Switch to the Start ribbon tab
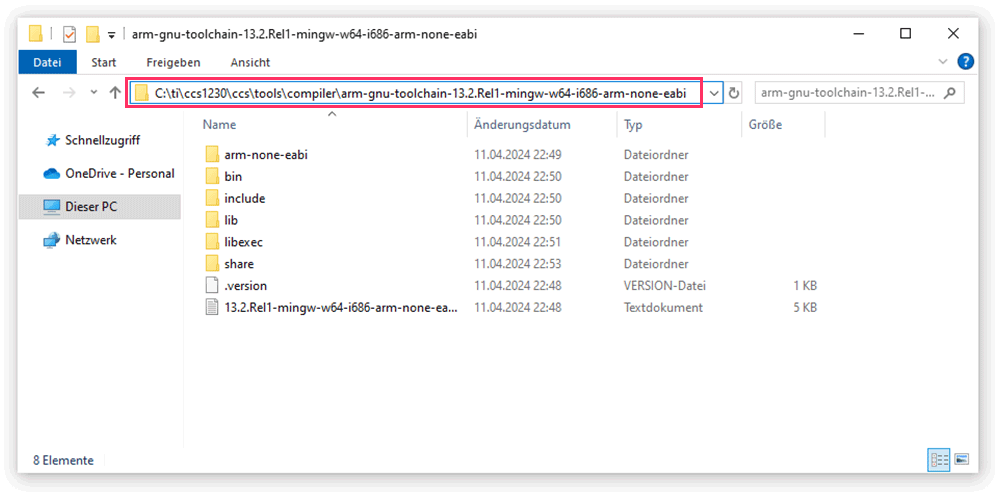Image resolution: width=1000 pixels, height=500 pixels. pyautogui.click(x=103, y=62)
